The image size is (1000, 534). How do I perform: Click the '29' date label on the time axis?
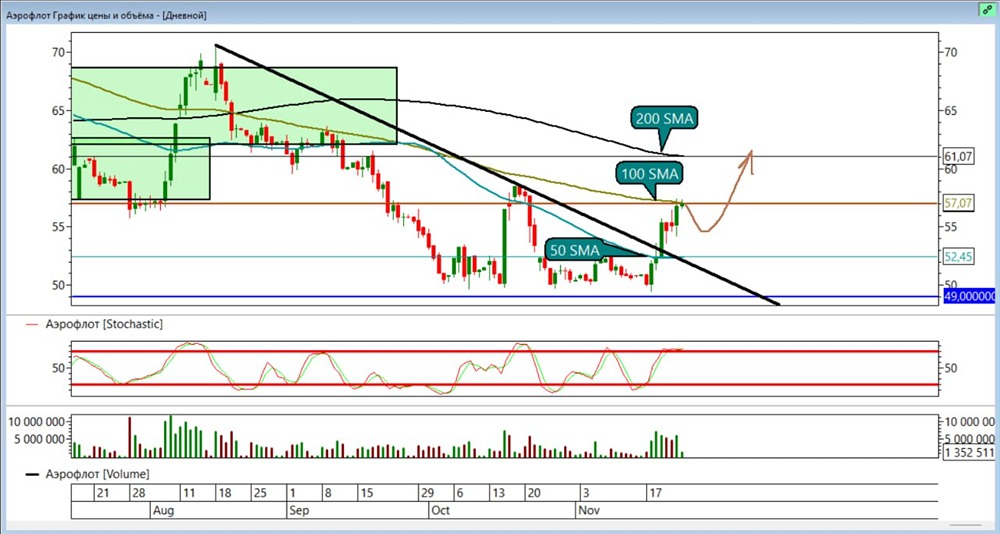(427, 493)
